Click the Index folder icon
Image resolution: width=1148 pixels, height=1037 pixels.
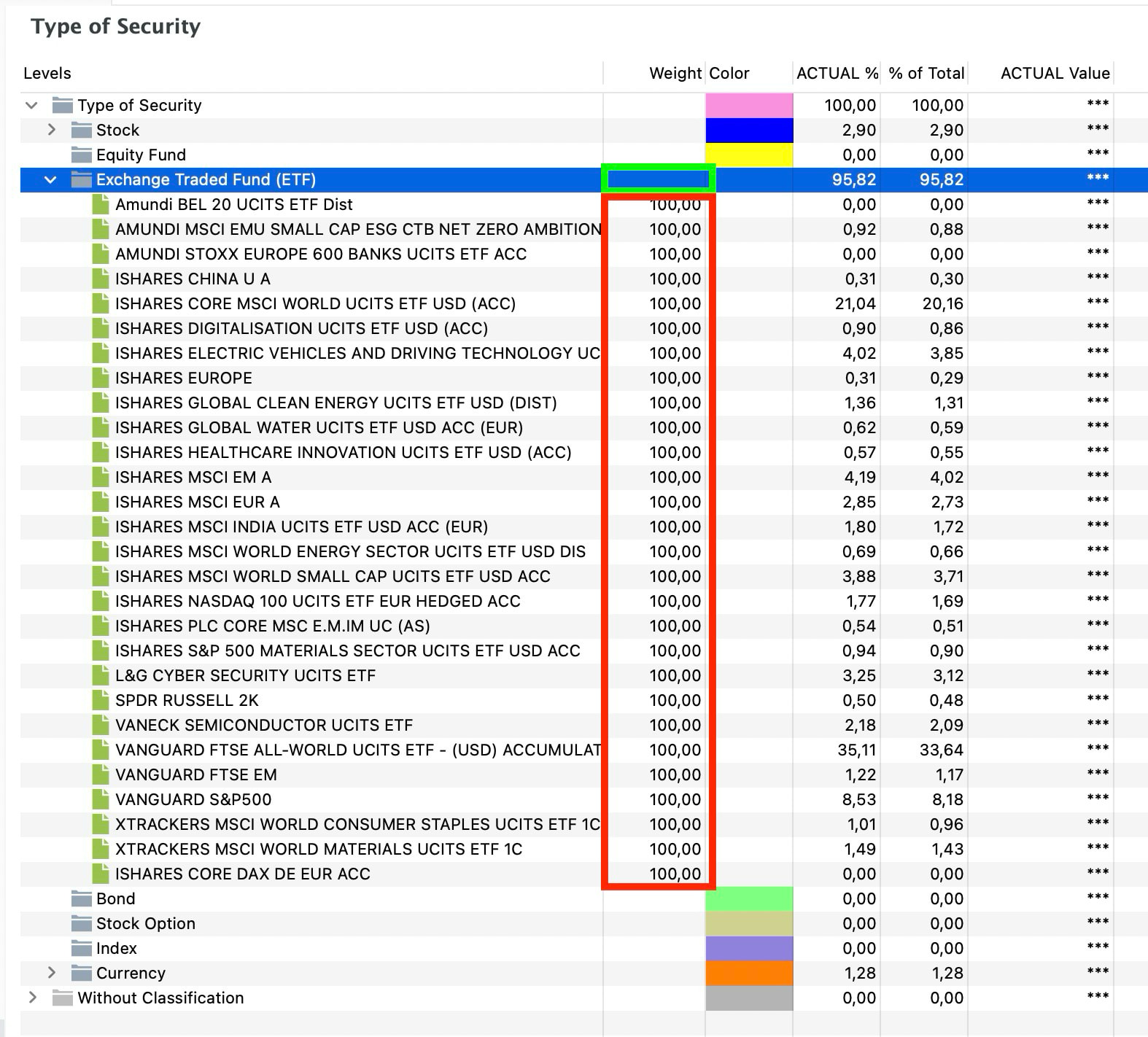tap(81, 948)
